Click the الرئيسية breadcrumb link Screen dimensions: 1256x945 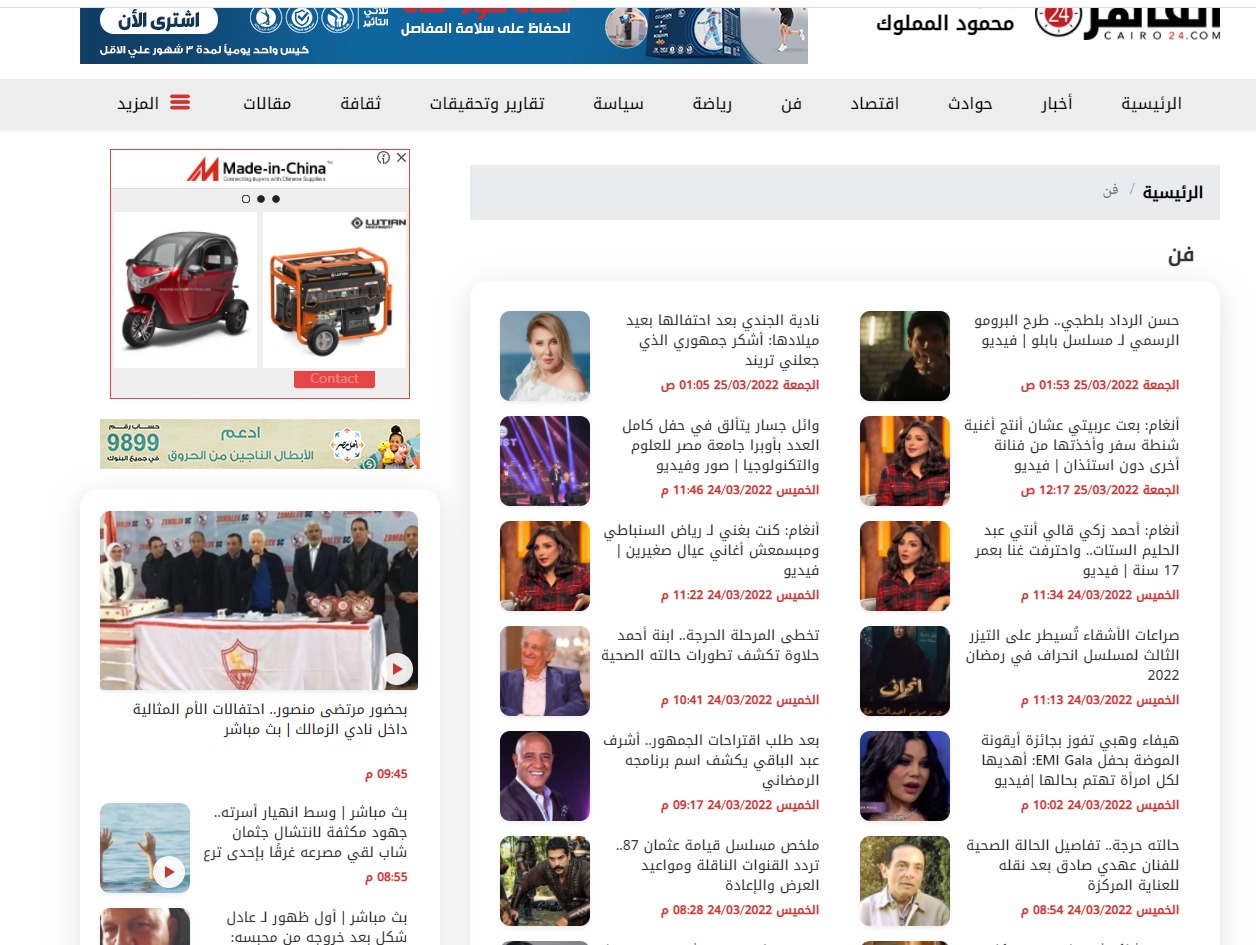(x=1173, y=192)
